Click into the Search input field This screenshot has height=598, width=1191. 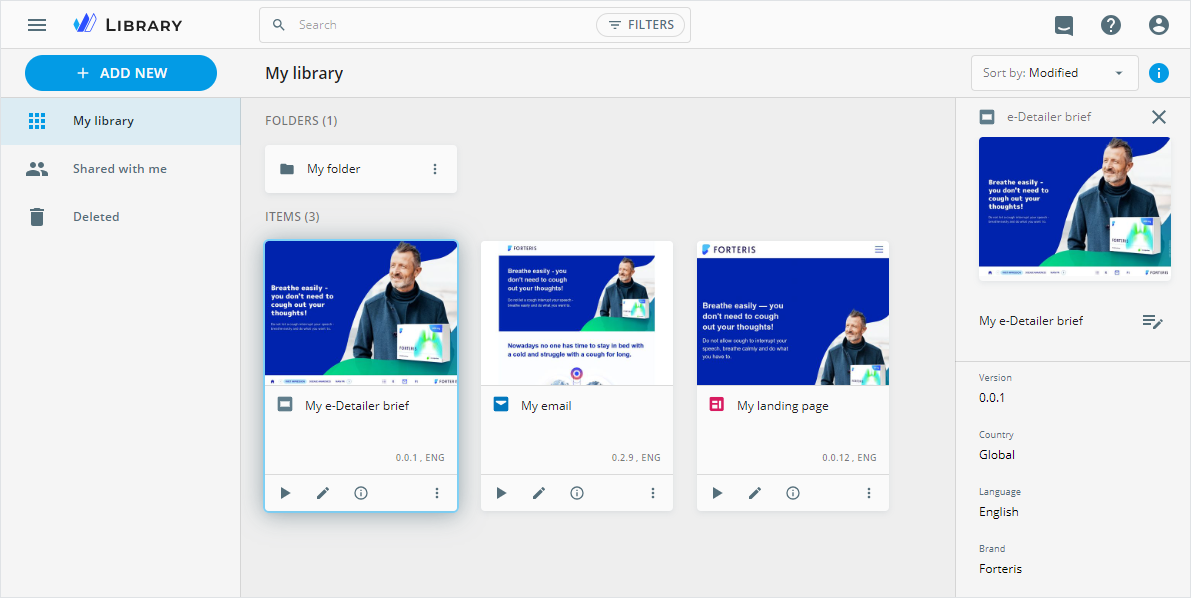click(440, 25)
